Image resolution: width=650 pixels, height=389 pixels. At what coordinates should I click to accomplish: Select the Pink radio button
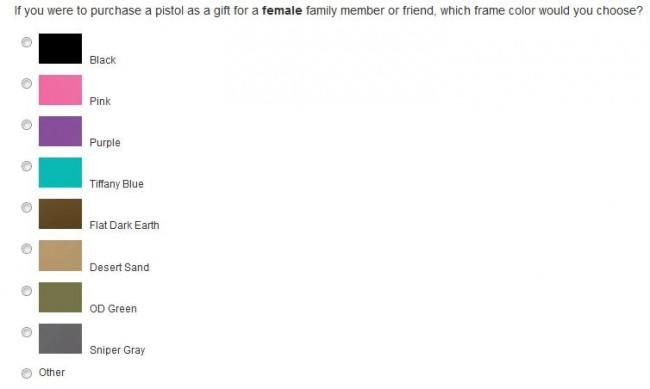click(27, 84)
